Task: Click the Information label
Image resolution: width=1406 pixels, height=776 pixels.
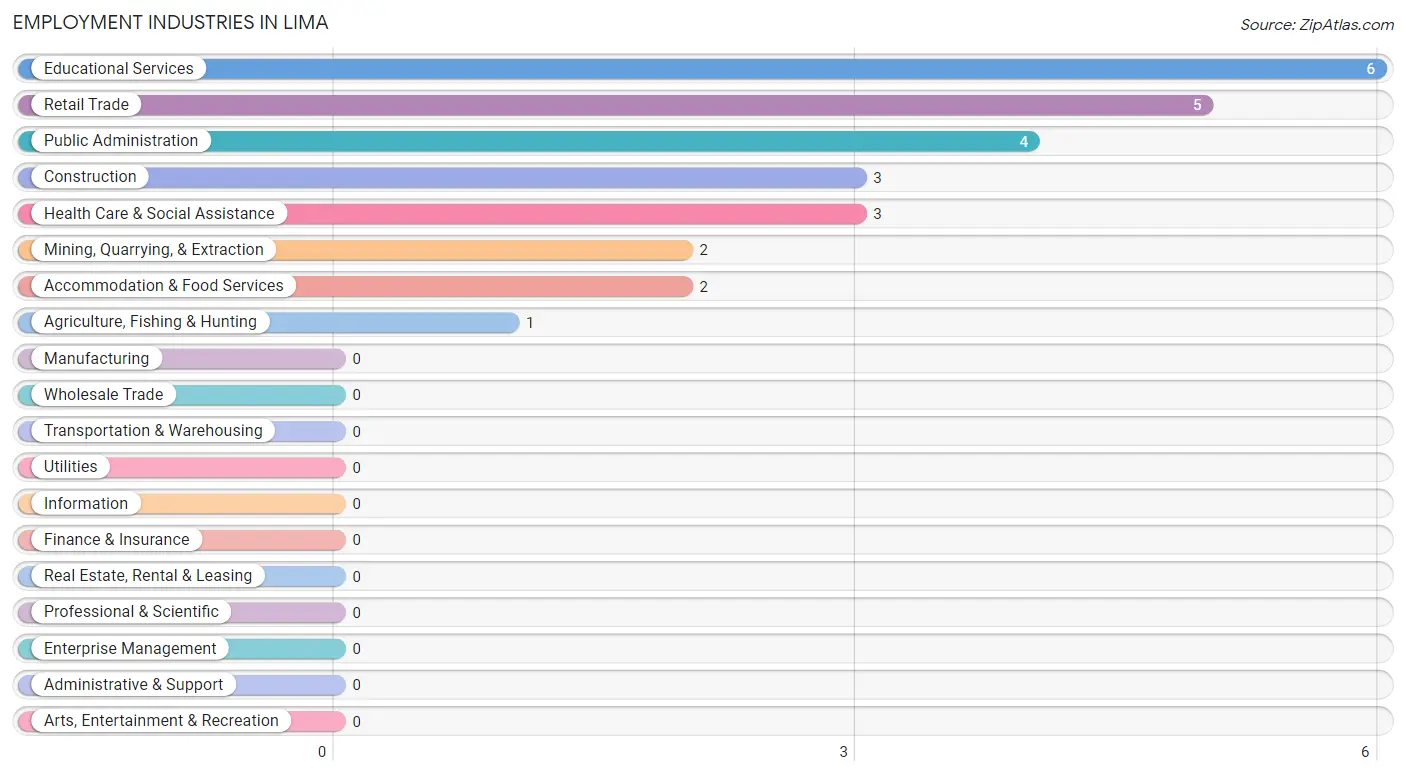Action: tap(85, 503)
